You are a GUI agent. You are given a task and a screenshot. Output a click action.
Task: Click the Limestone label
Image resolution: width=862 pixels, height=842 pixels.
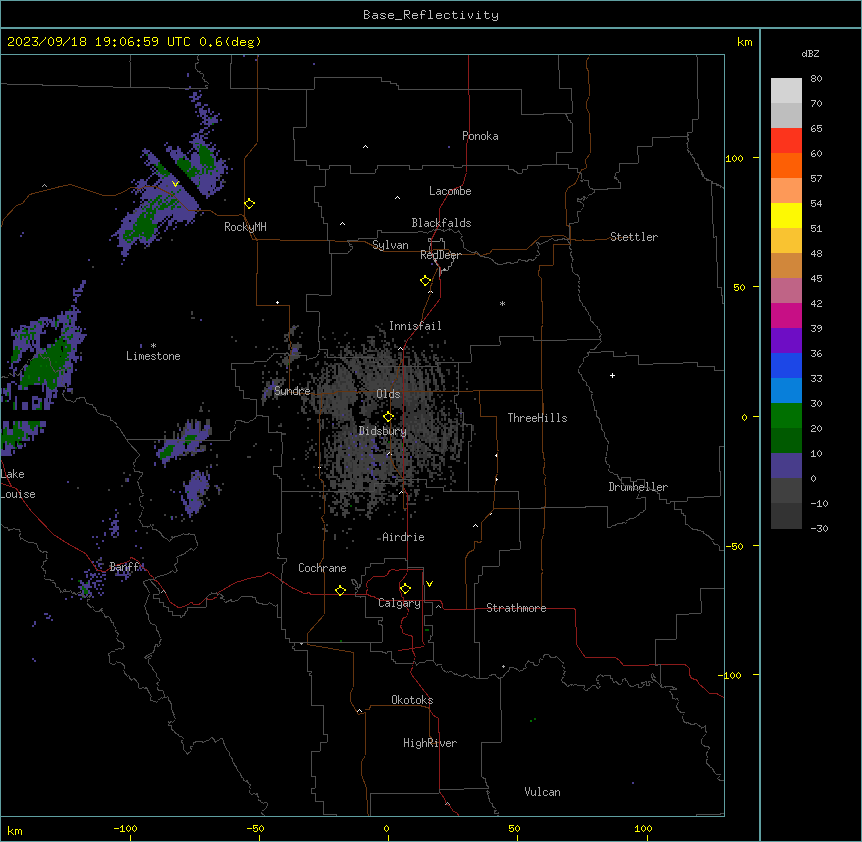click(x=153, y=356)
